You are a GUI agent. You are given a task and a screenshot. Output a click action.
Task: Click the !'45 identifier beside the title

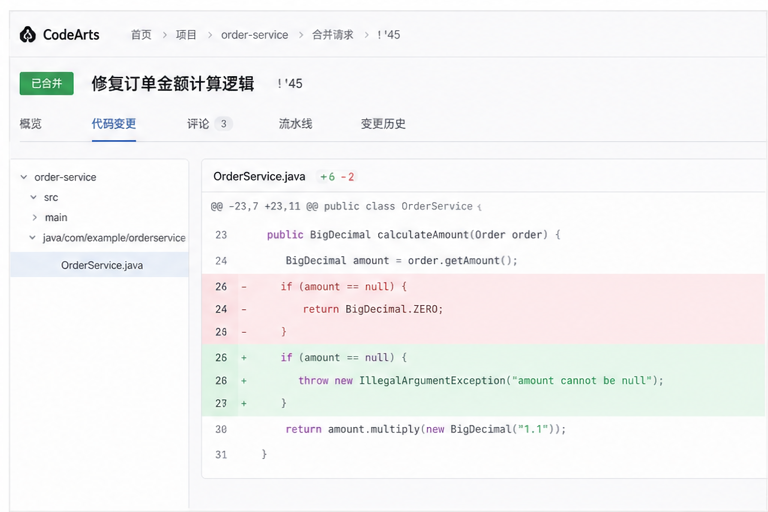click(x=290, y=84)
